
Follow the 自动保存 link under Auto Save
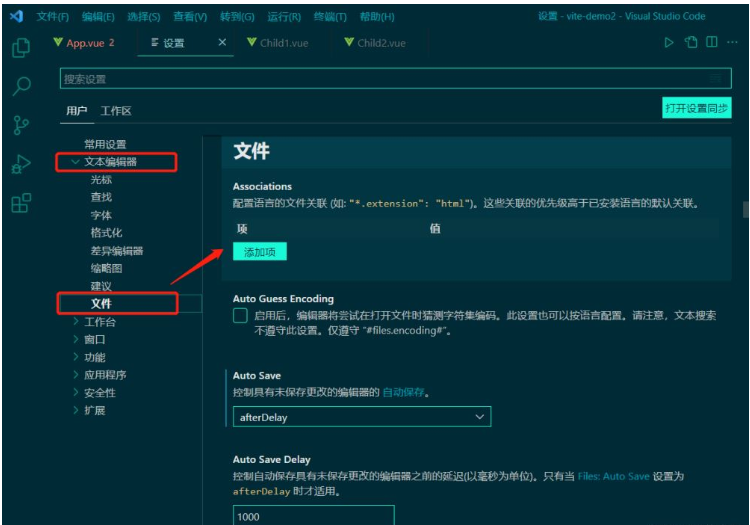tap(403, 393)
